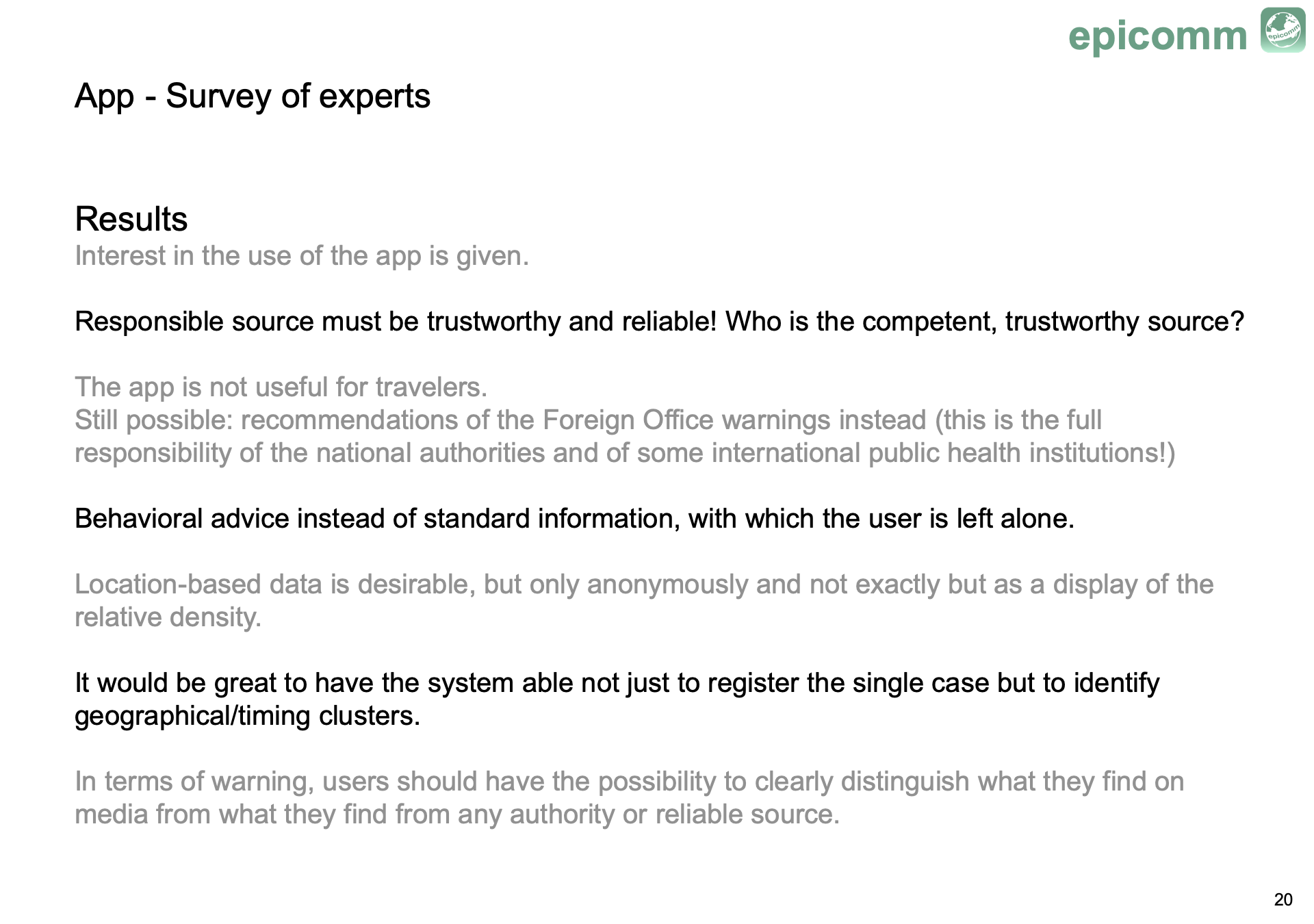Click the slide number 20
Image resolution: width=1314 pixels, height=924 pixels.
[x=1283, y=899]
